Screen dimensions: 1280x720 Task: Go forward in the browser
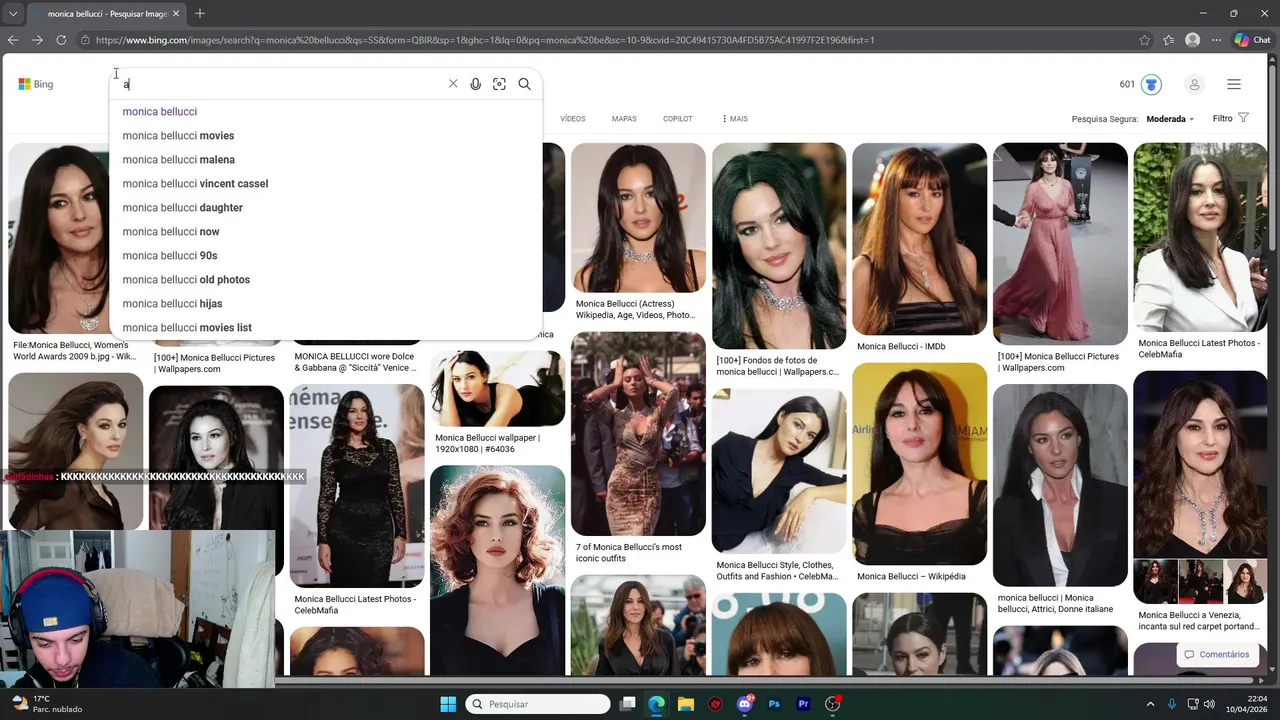click(37, 40)
